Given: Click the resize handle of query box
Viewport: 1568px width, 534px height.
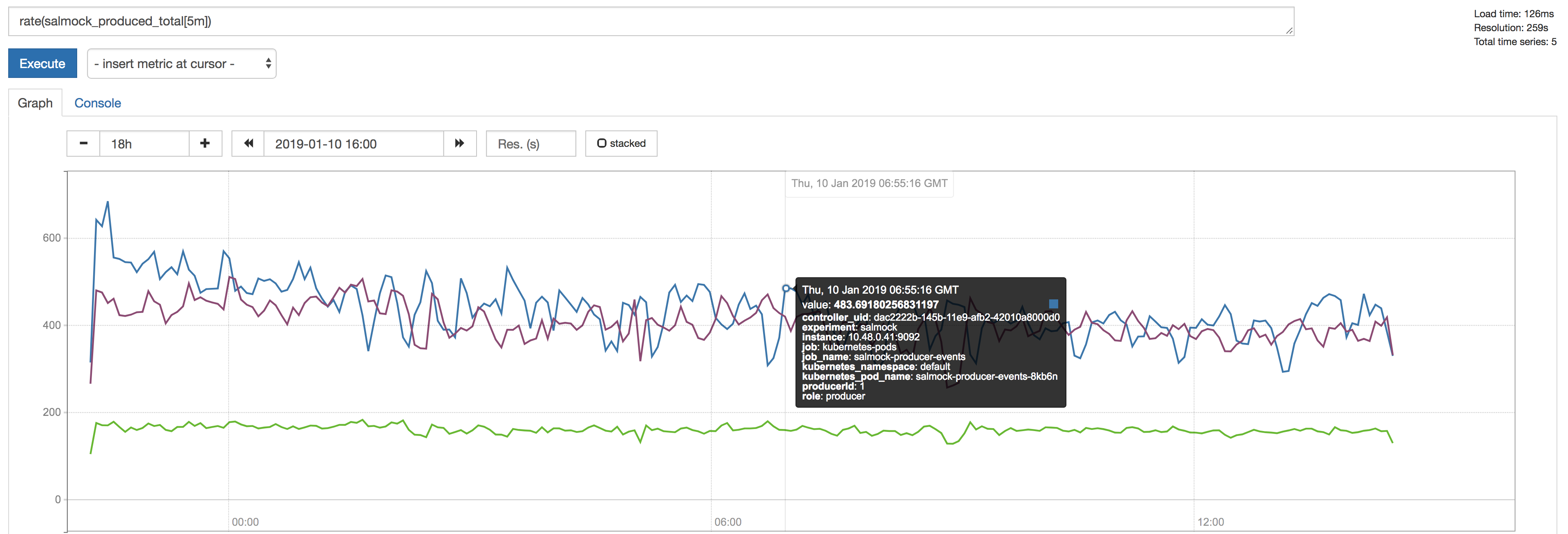Looking at the screenshot, I should click(x=1289, y=31).
